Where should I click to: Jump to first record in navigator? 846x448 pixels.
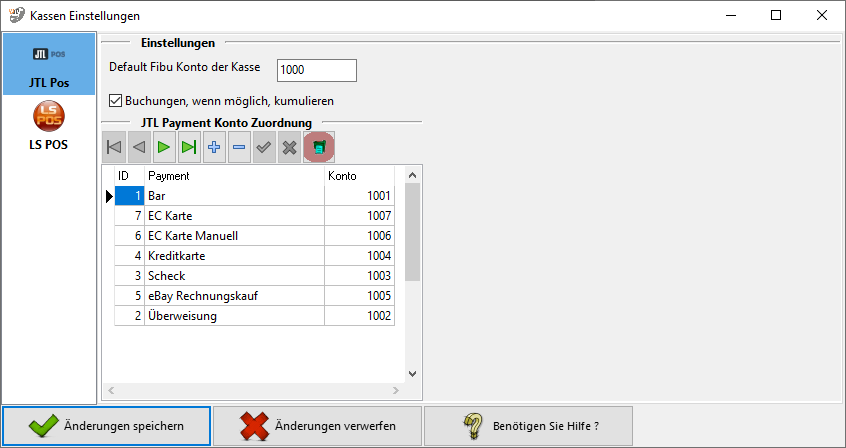click(x=114, y=147)
